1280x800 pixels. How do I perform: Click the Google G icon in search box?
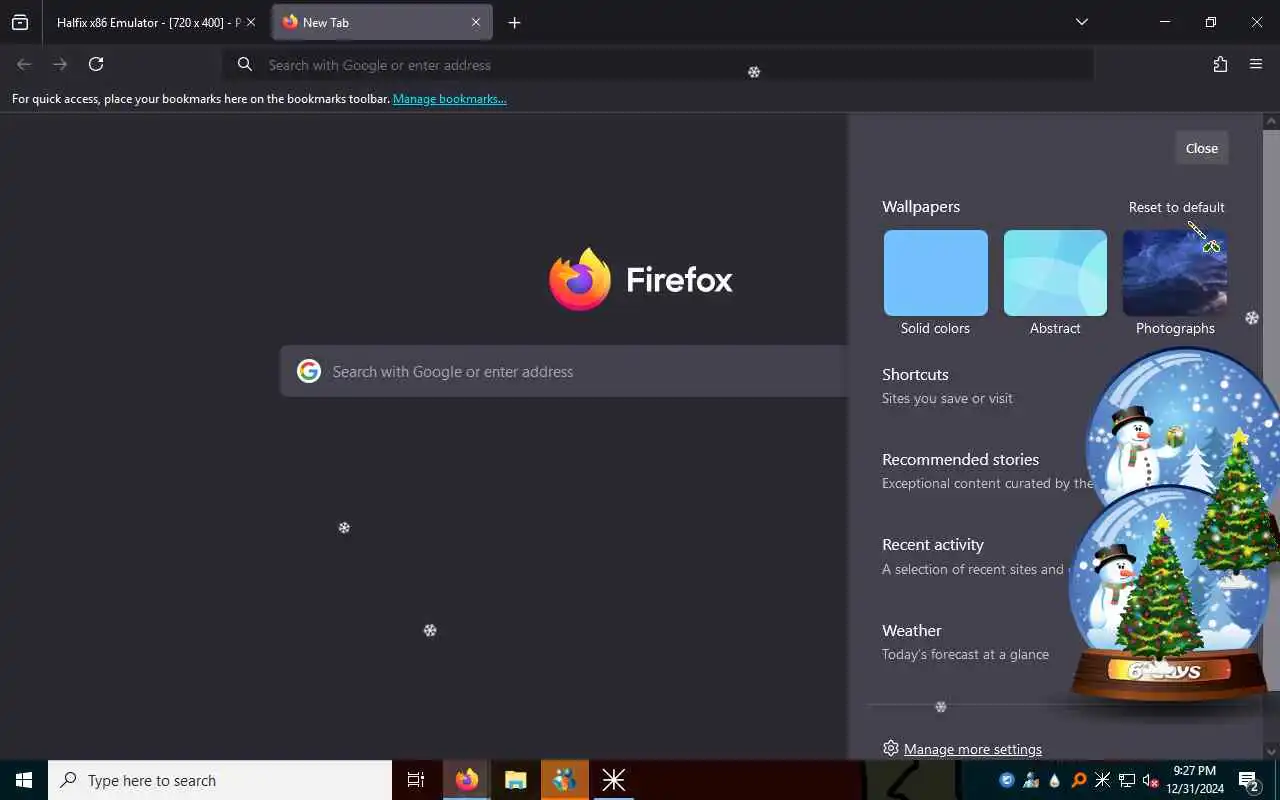click(309, 371)
